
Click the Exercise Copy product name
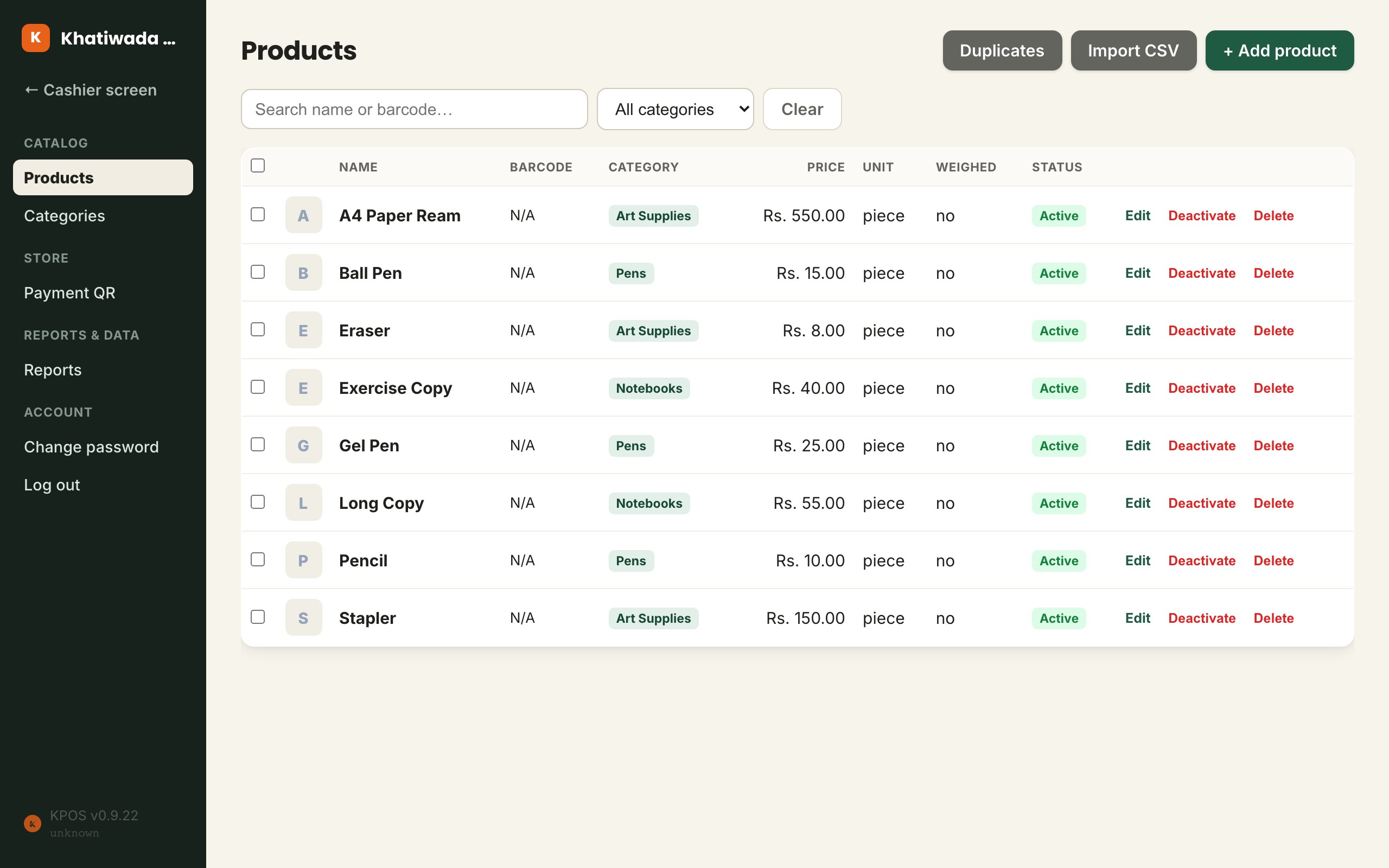396,388
